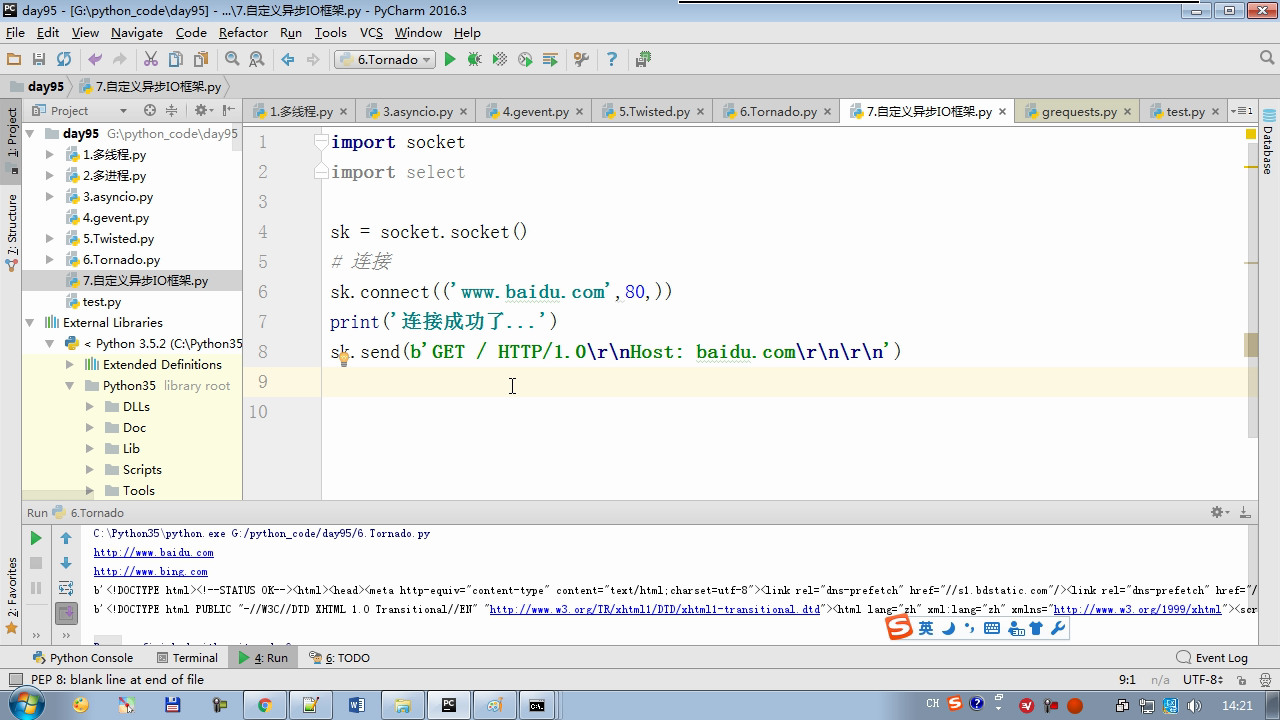The width and height of the screenshot is (1280, 720).
Task: Click the Debug bug icon in toolbar
Action: point(475,60)
